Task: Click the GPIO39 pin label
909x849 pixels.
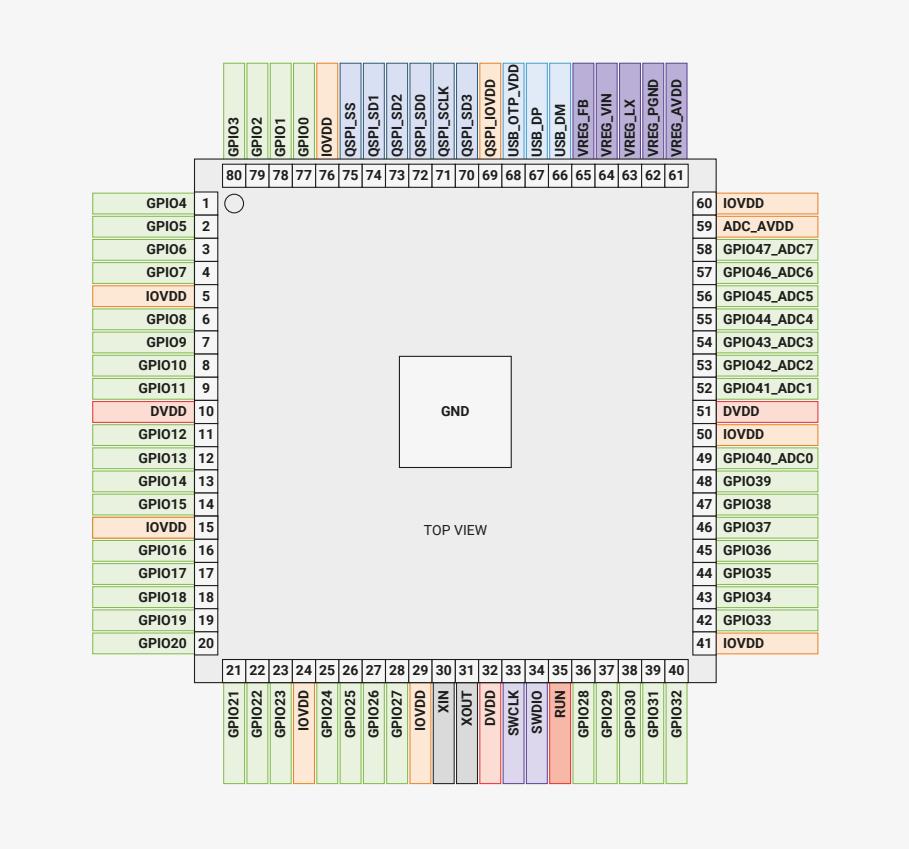Action: tap(768, 482)
